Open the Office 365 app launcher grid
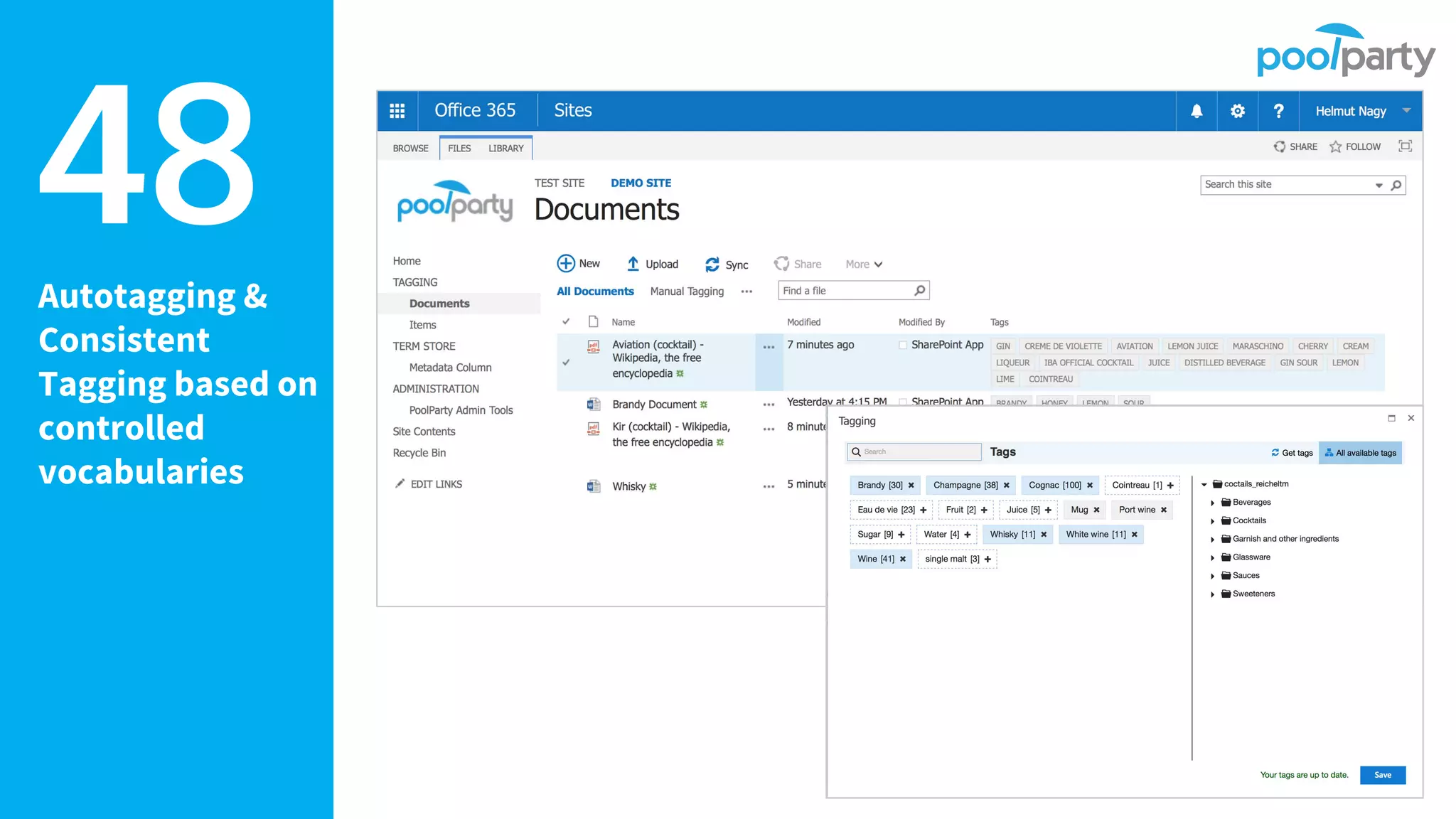The image size is (1456, 819). click(397, 111)
